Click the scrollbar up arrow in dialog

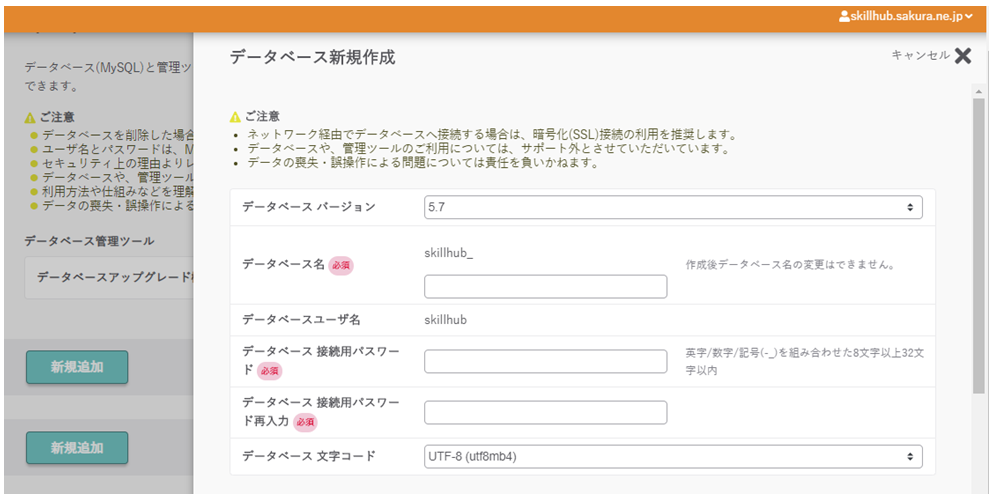click(979, 92)
